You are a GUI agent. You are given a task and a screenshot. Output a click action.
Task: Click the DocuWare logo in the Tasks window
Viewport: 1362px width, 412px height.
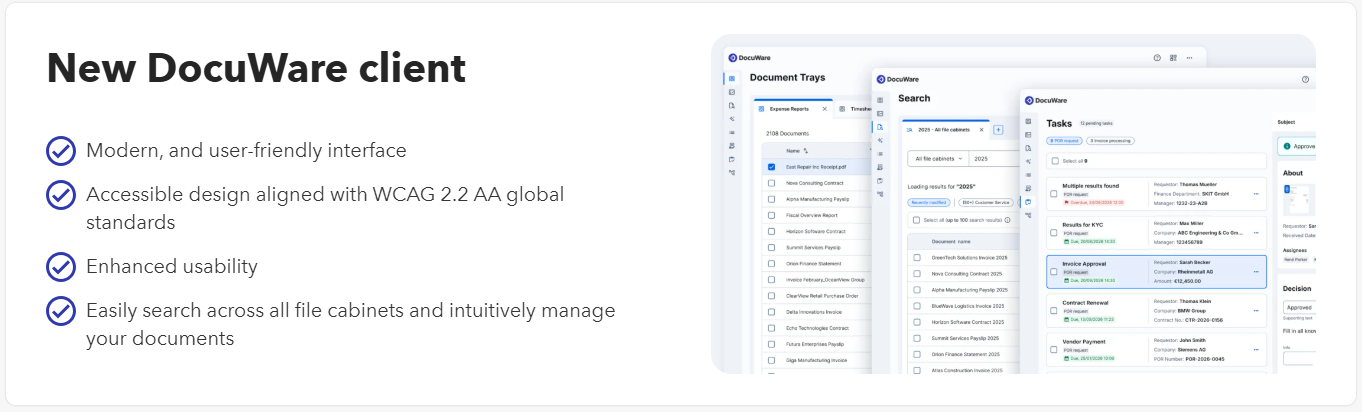1047,100
